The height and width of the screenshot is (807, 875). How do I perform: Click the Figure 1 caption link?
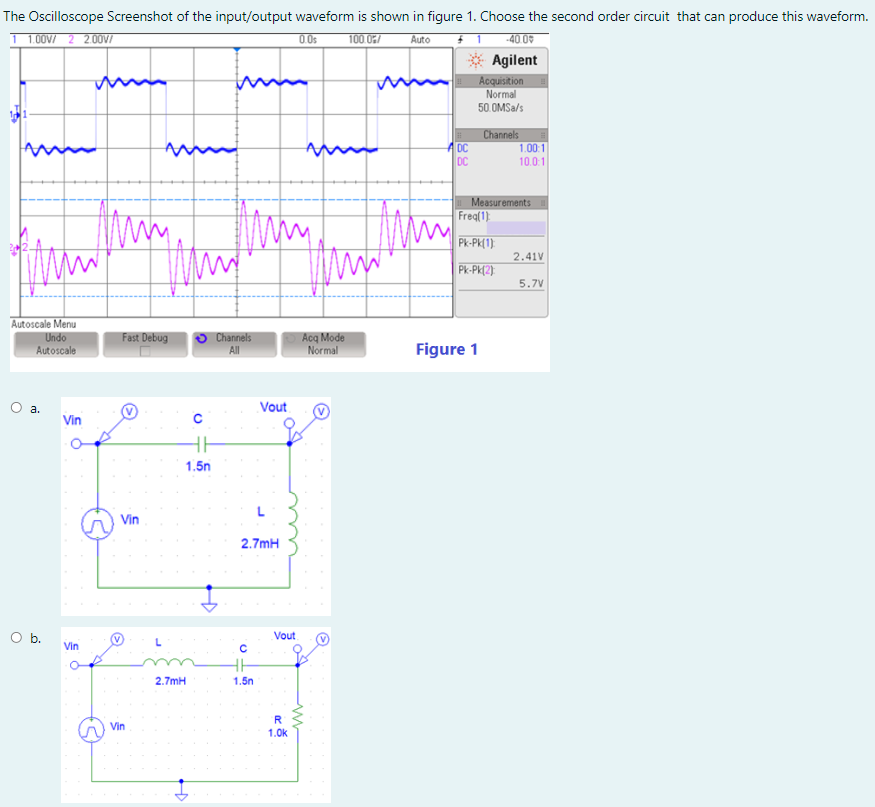[x=446, y=349]
